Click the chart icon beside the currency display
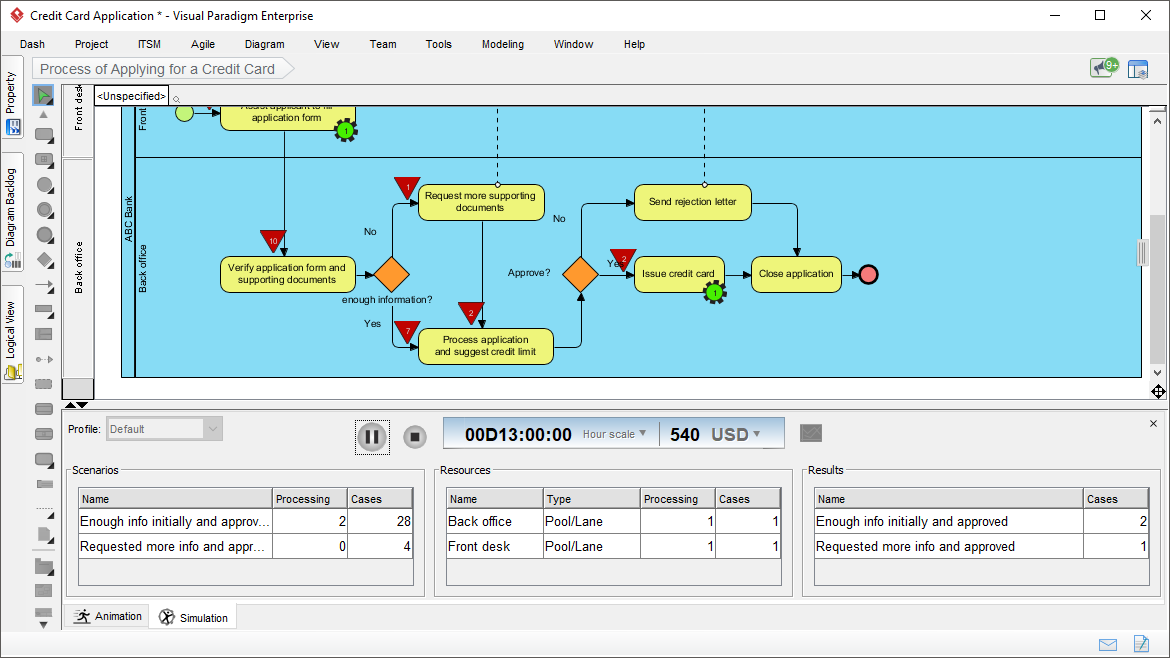 (x=810, y=432)
